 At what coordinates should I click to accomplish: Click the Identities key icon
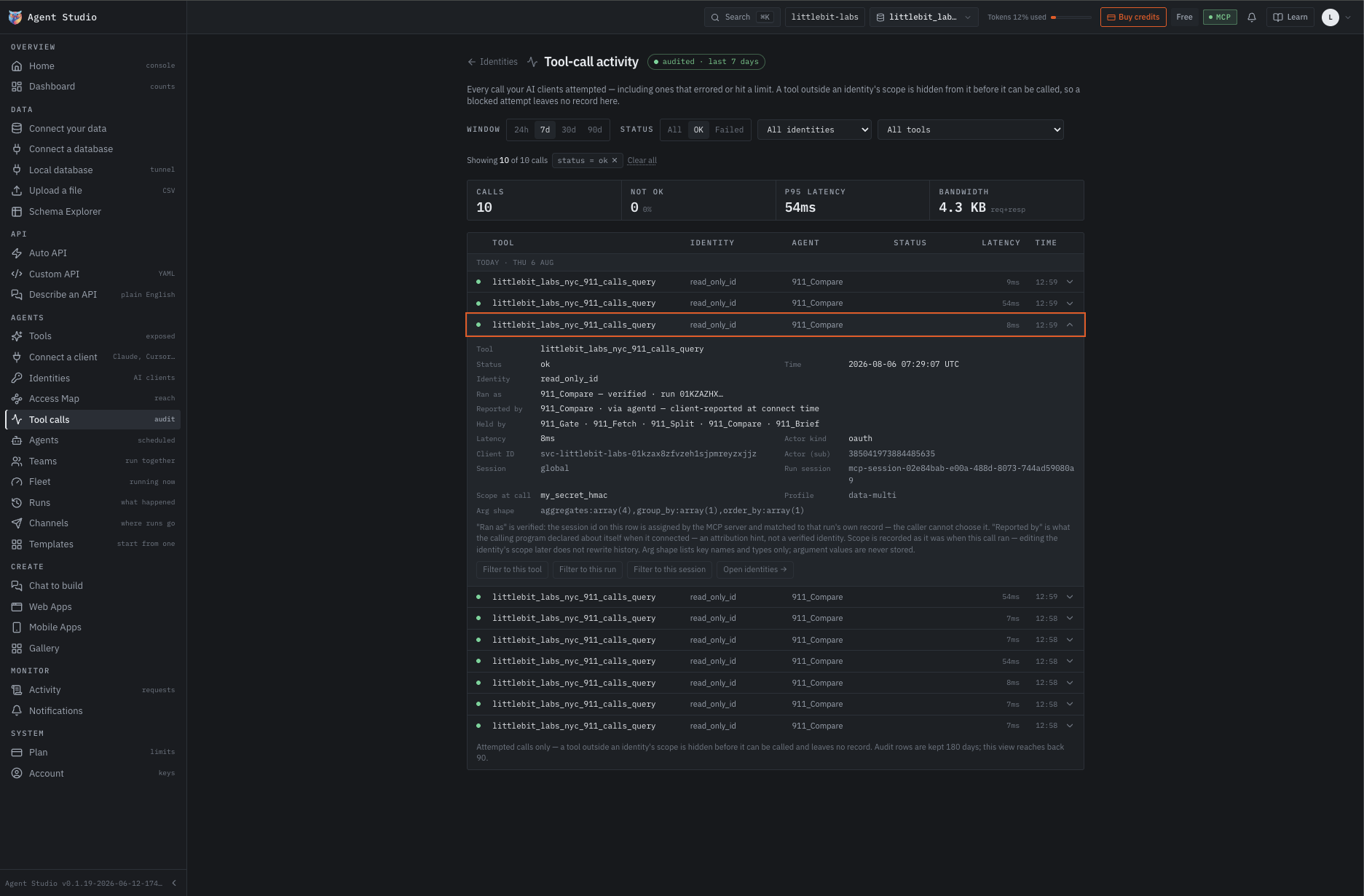pos(17,378)
